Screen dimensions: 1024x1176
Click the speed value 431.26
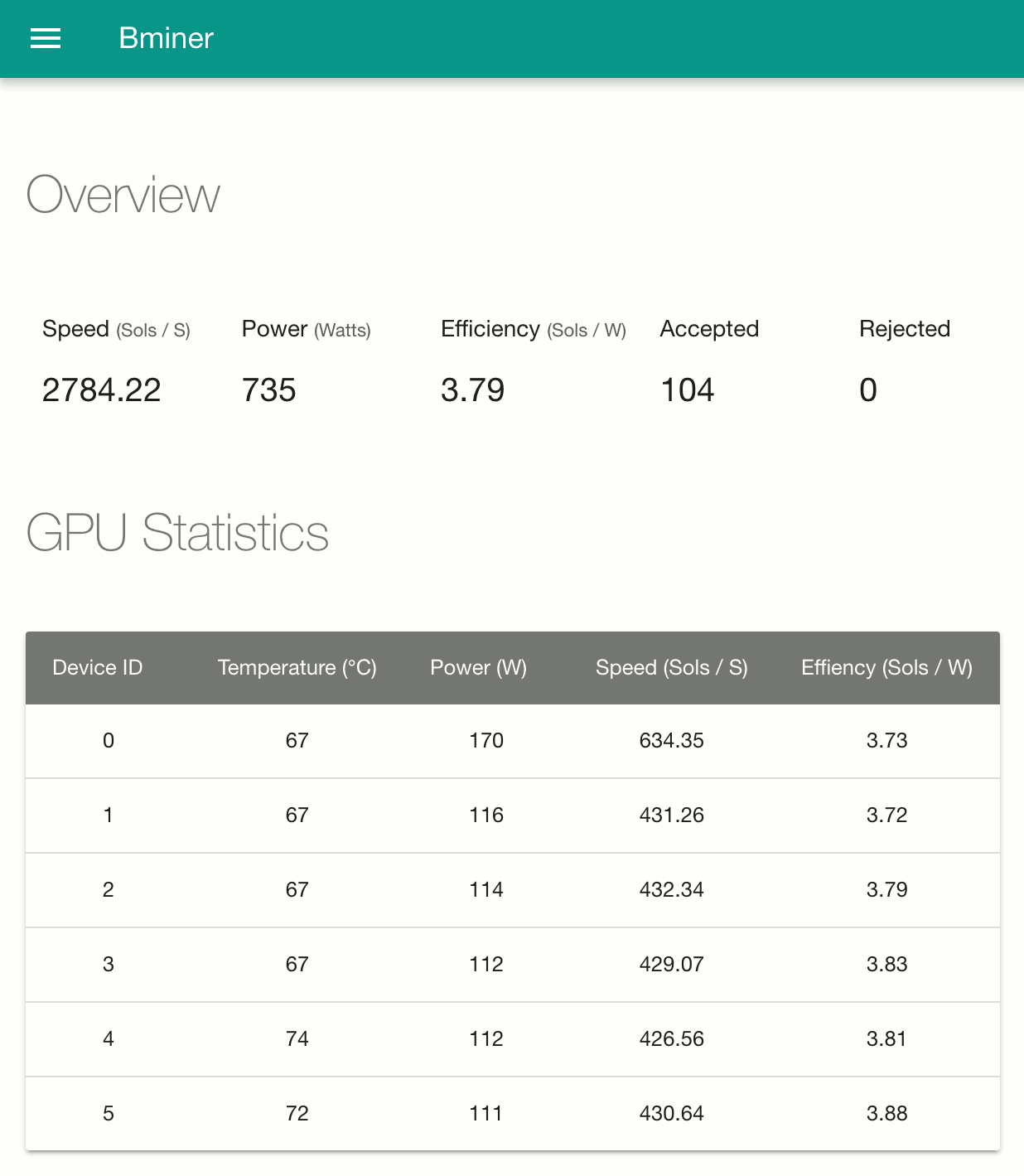coord(672,815)
